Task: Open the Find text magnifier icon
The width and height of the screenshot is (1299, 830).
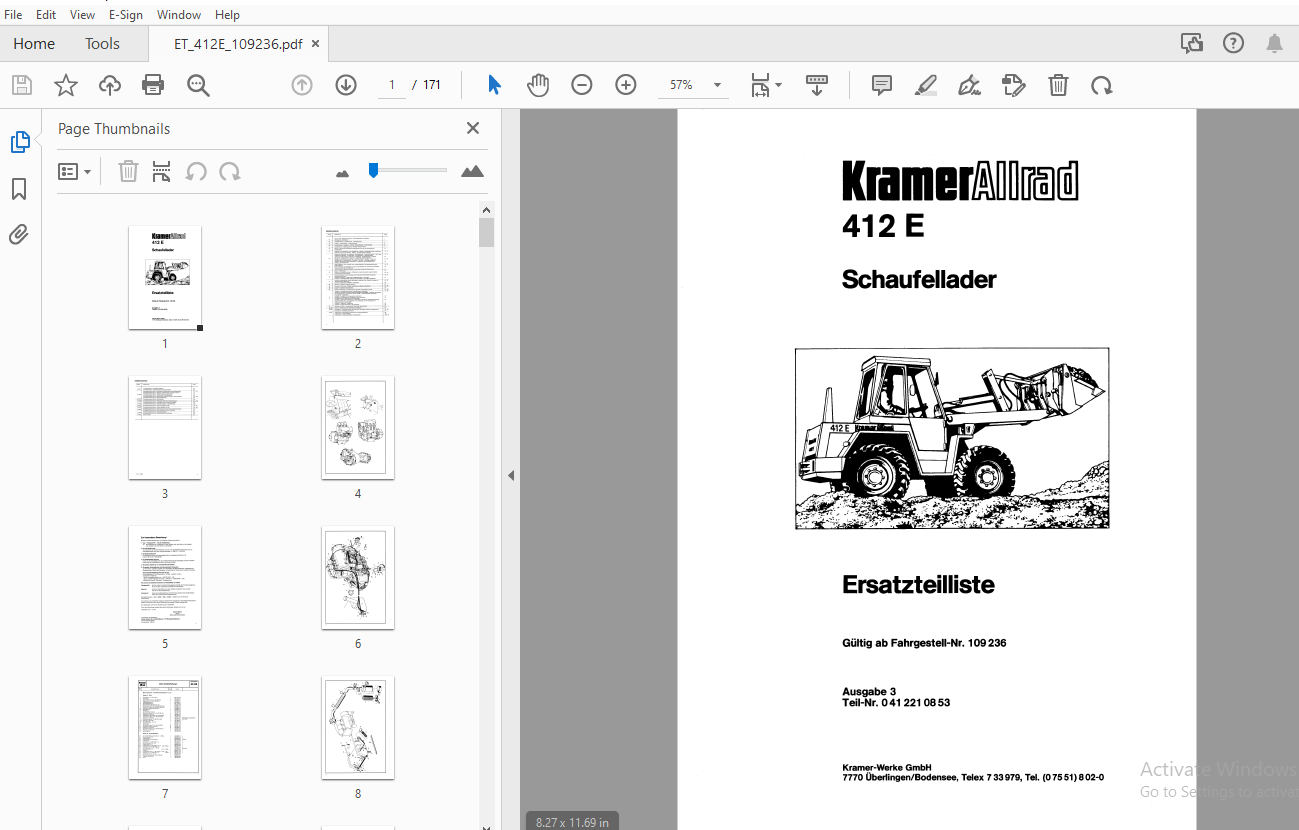Action: click(x=198, y=86)
